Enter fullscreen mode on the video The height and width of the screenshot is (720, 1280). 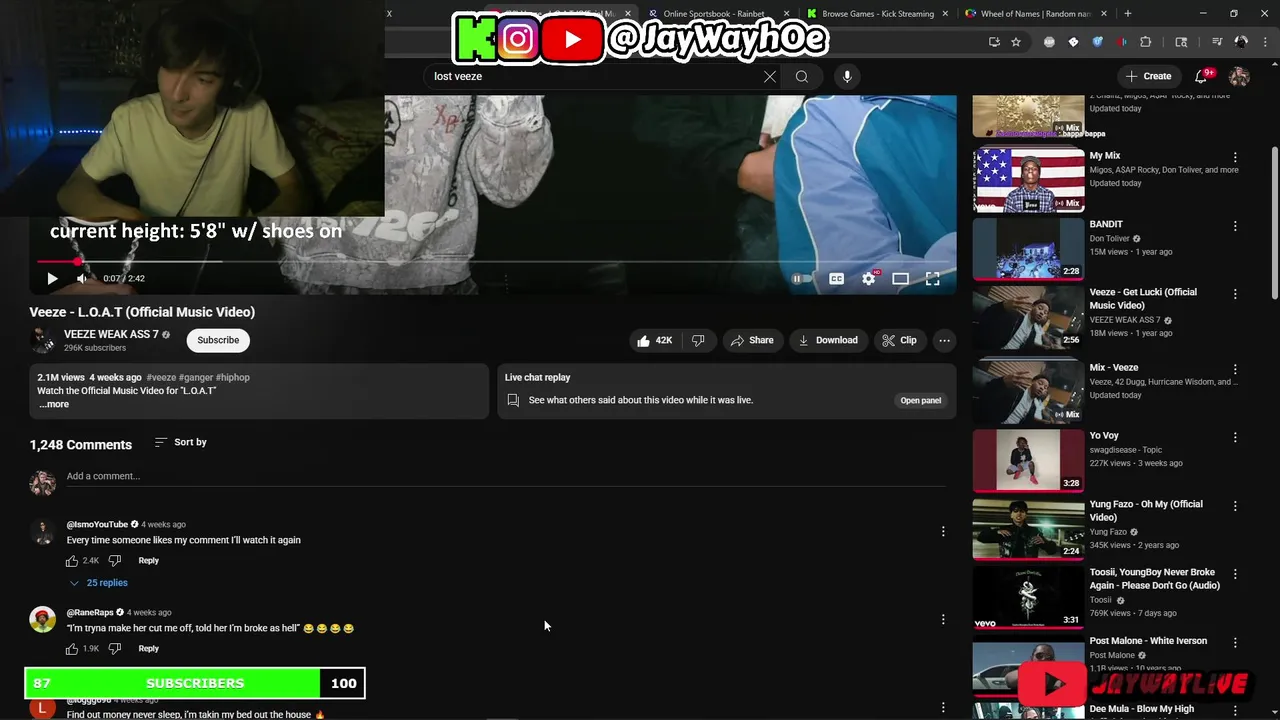[932, 279]
